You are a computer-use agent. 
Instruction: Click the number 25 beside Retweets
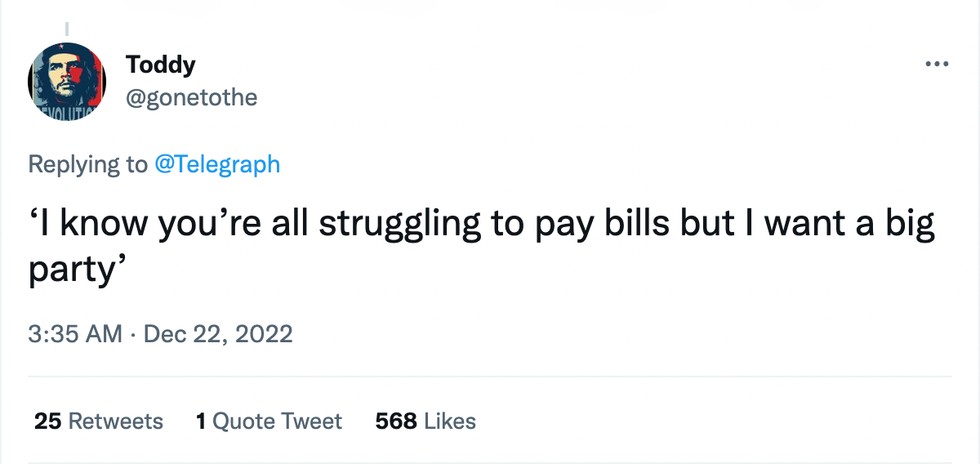tap(47, 421)
